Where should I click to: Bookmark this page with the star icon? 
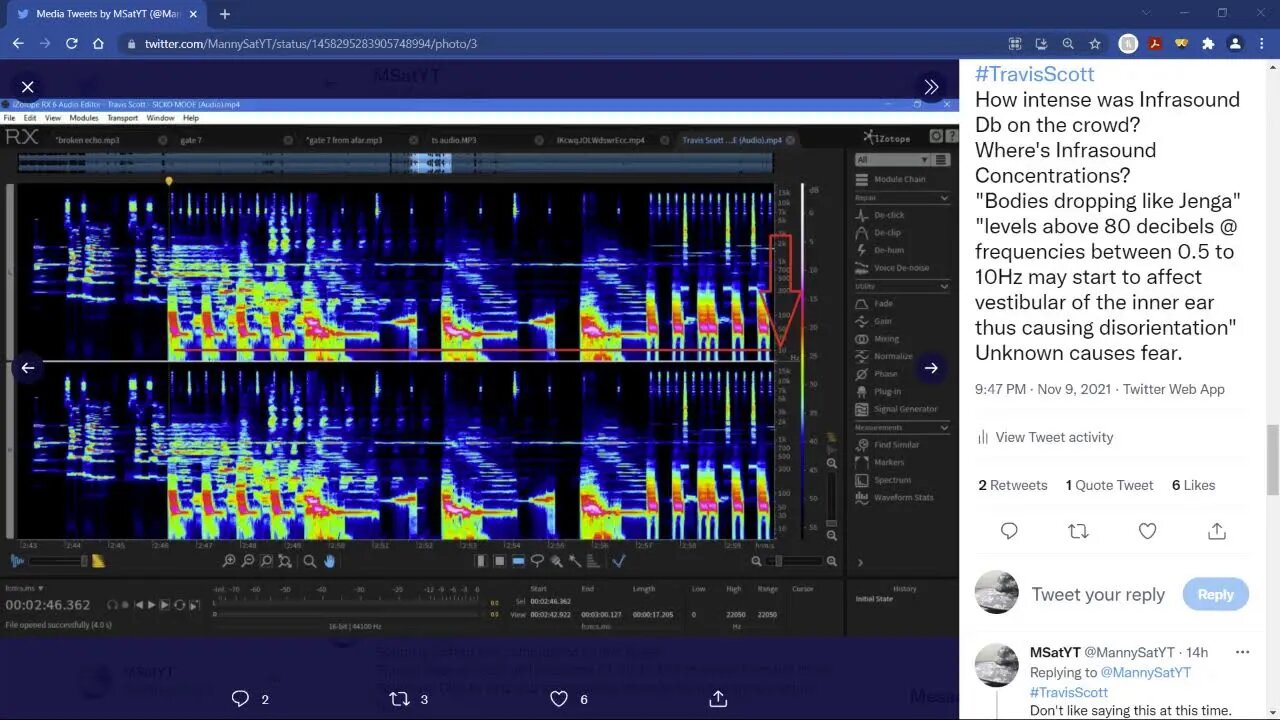1095,44
